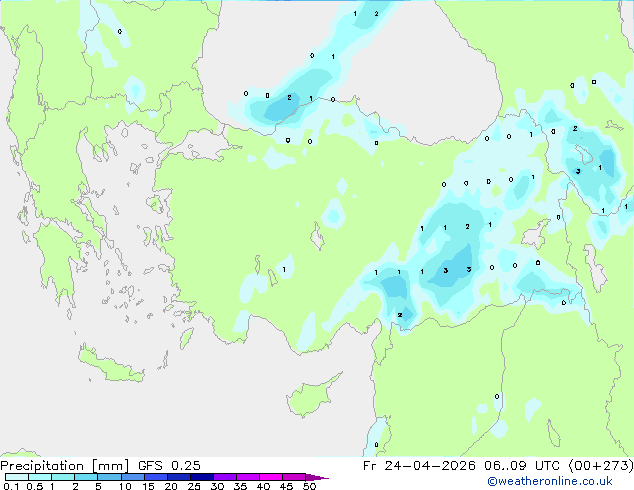Viewport: 634px width, 490px height.
Task: Click the '35' legend scale label
Action: 240,486
